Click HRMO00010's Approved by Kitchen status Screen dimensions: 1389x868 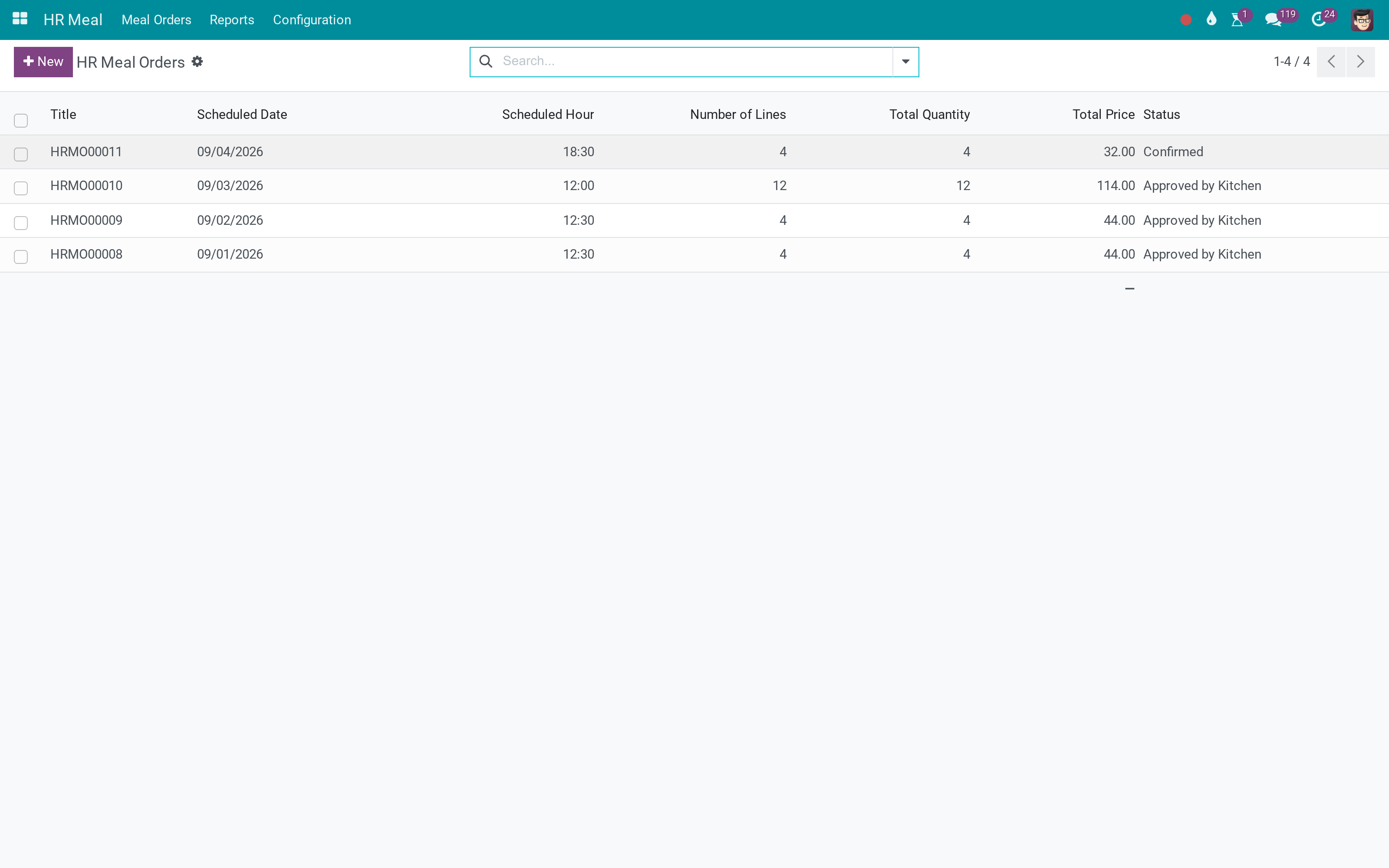click(x=1202, y=185)
